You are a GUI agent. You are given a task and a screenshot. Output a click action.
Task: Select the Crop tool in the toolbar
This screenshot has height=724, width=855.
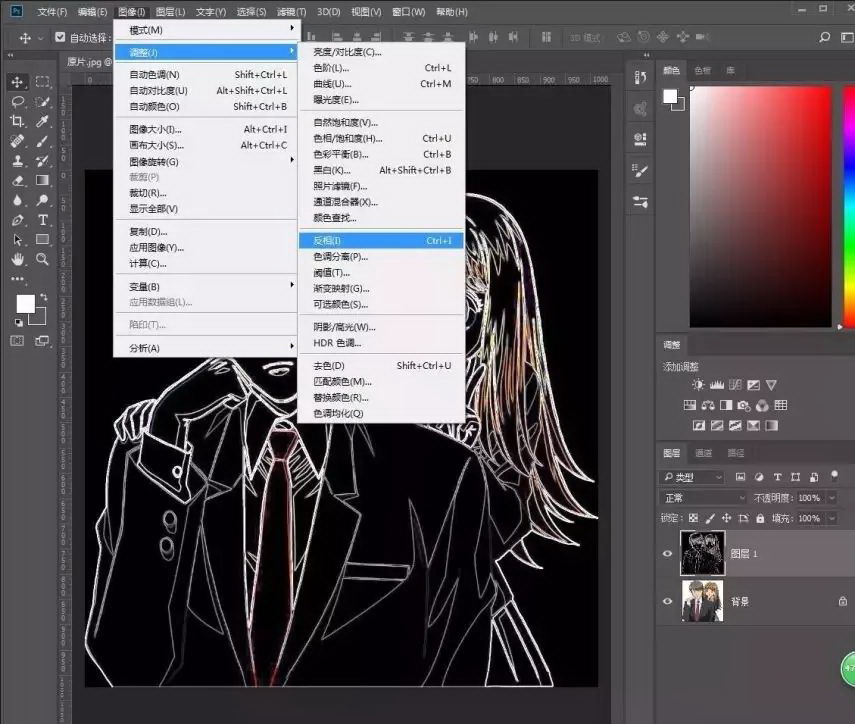click(x=17, y=121)
